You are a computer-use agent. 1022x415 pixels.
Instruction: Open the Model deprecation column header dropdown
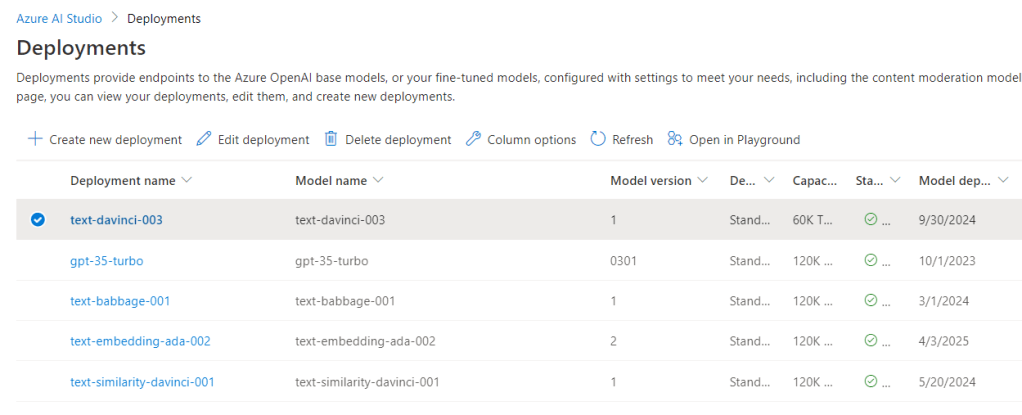pyautogui.click(x=1003, y=181)
